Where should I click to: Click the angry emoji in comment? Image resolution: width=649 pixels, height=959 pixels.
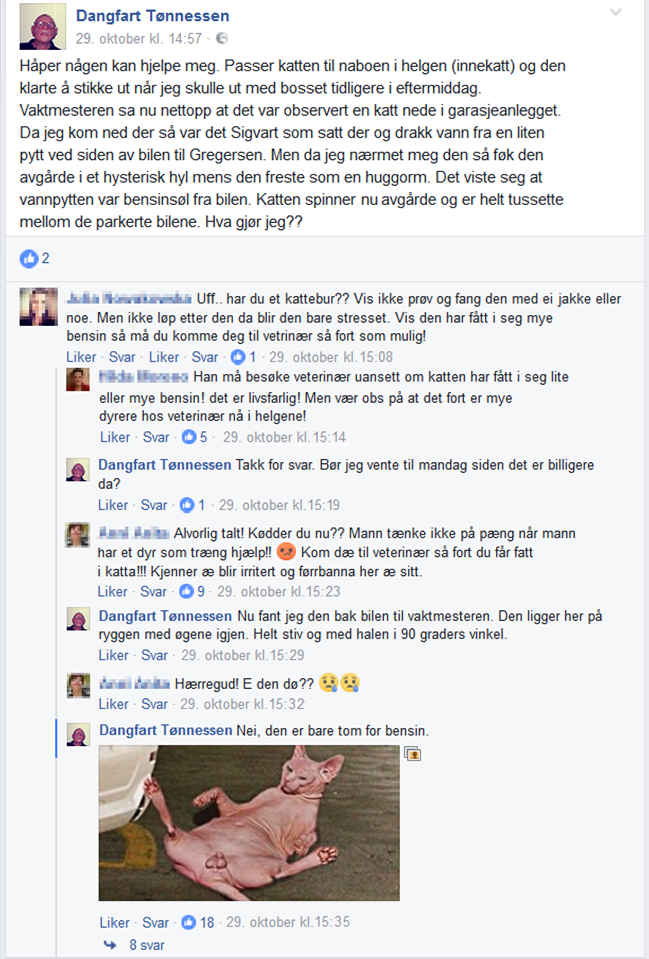(x=286, y=552)
